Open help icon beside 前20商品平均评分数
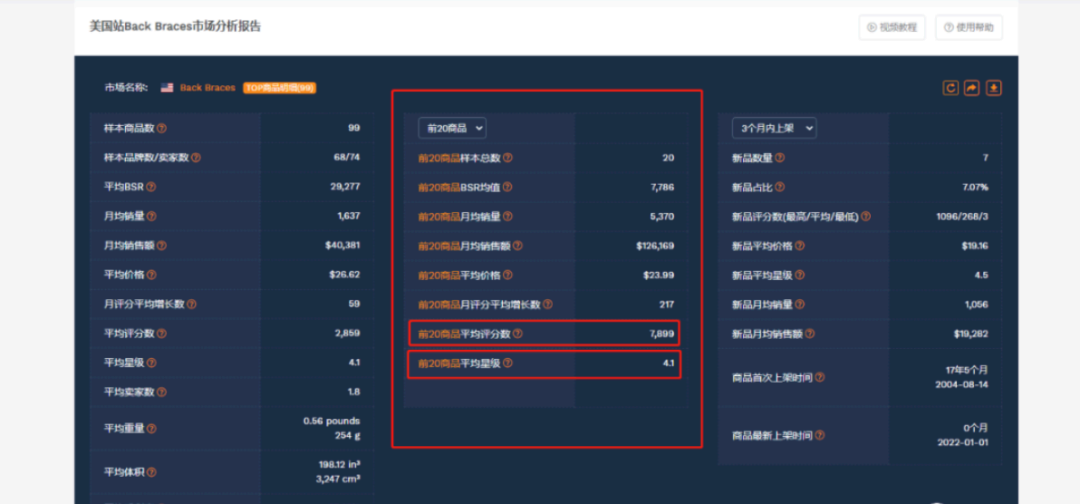 tap(518, 333)
